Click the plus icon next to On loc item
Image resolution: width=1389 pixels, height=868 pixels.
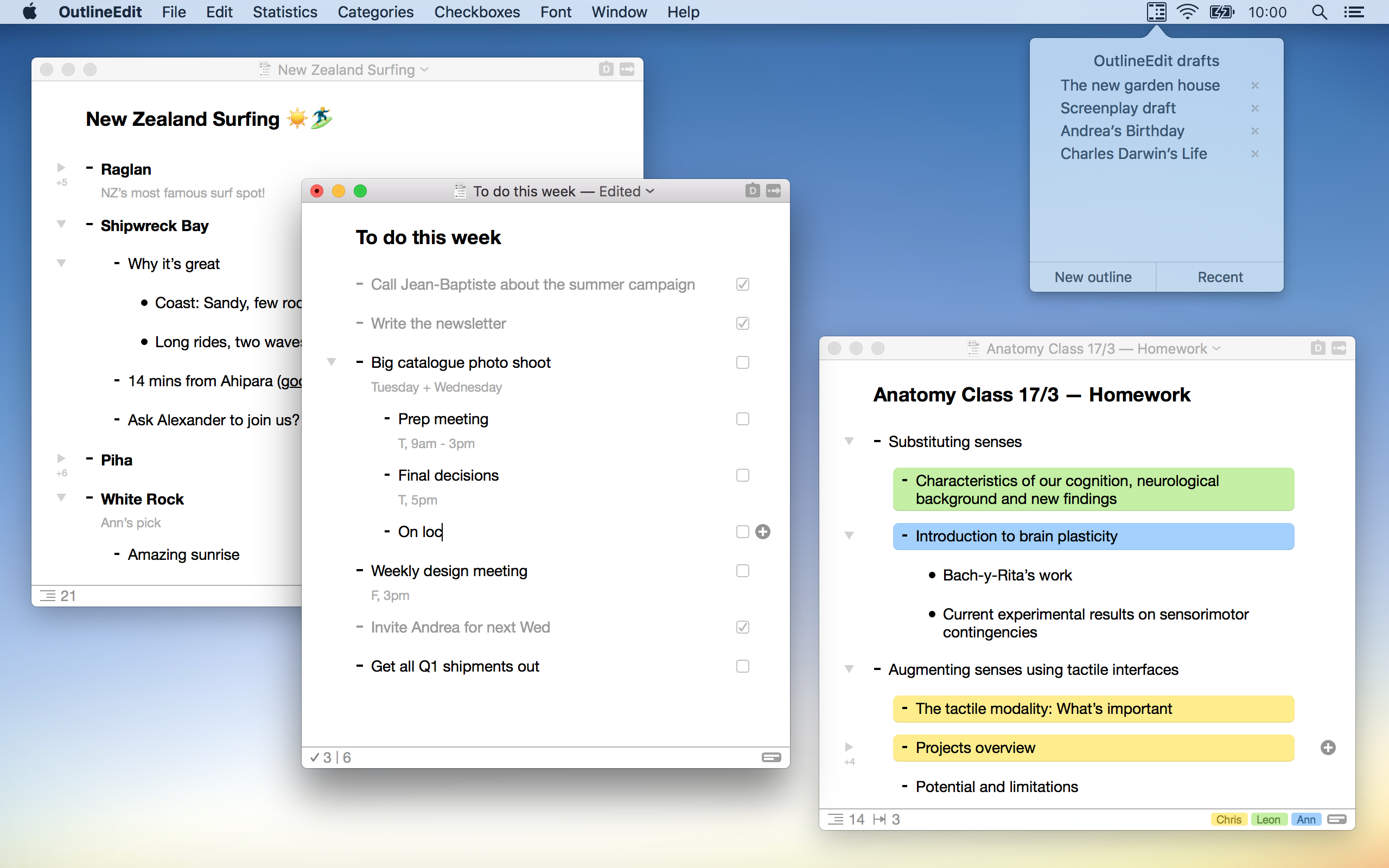pyautogui.click(x=763, y=532)
